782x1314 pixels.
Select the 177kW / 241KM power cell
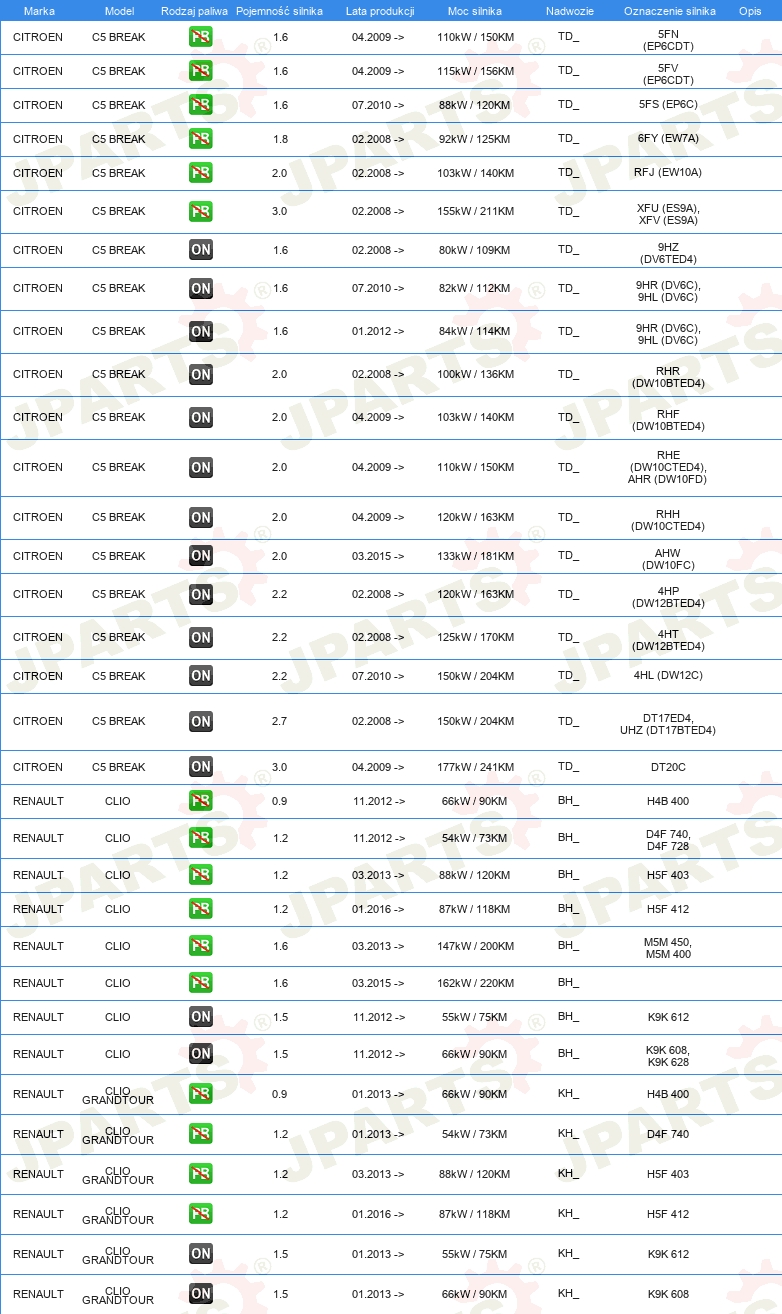coord(475,767)
